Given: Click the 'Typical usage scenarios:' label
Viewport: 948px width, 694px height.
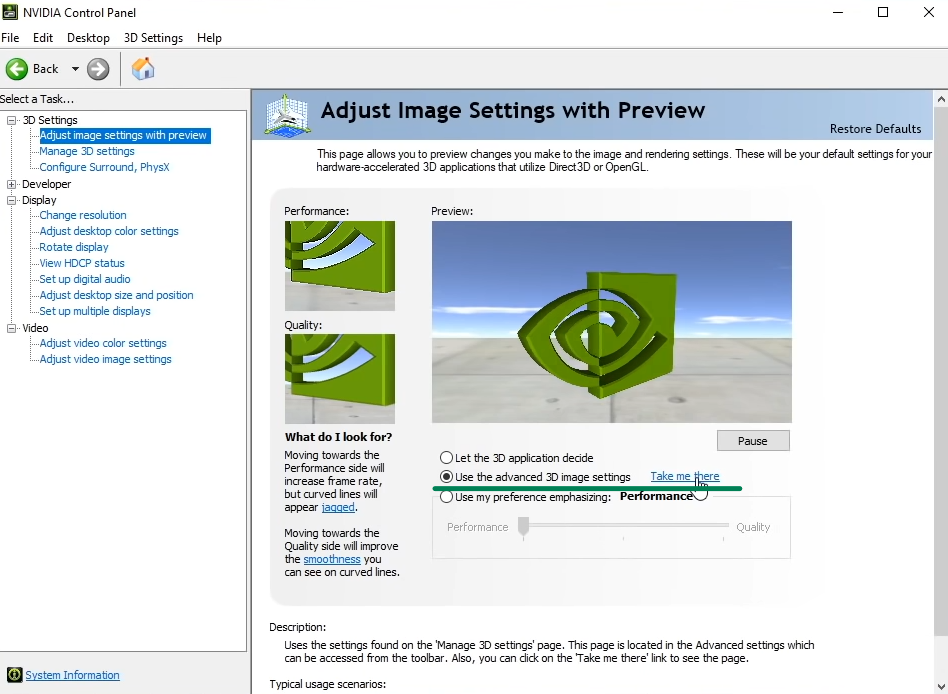Looking at the screenshot, I should pyautogui.click(x=327, y=684).
